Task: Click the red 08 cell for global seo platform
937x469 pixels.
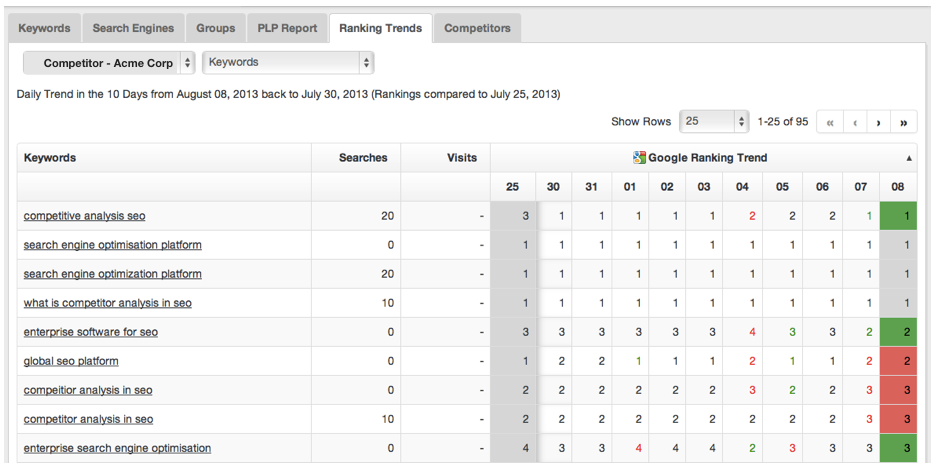Action: 898,361
